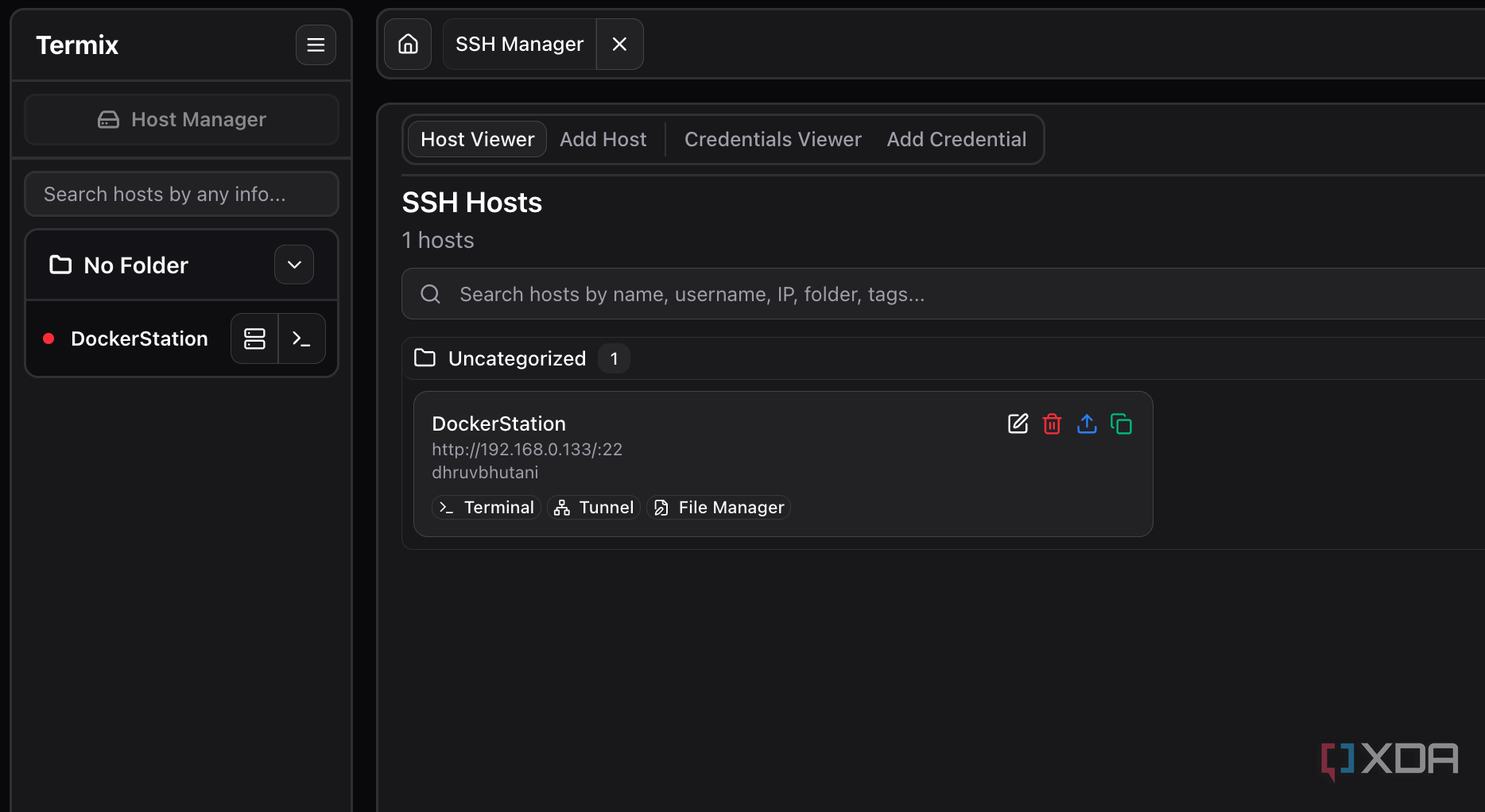
Task: Click the DockerStation host card title
Action: click(x=498, y=423)
